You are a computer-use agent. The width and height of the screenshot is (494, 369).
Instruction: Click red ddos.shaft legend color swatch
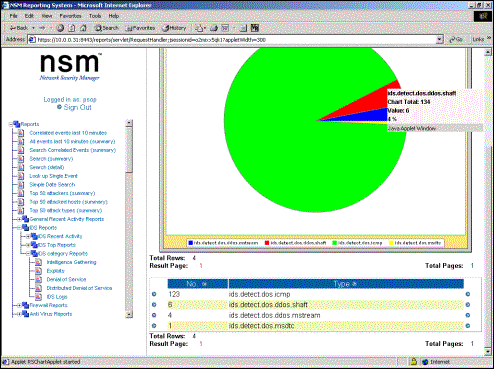267,243
